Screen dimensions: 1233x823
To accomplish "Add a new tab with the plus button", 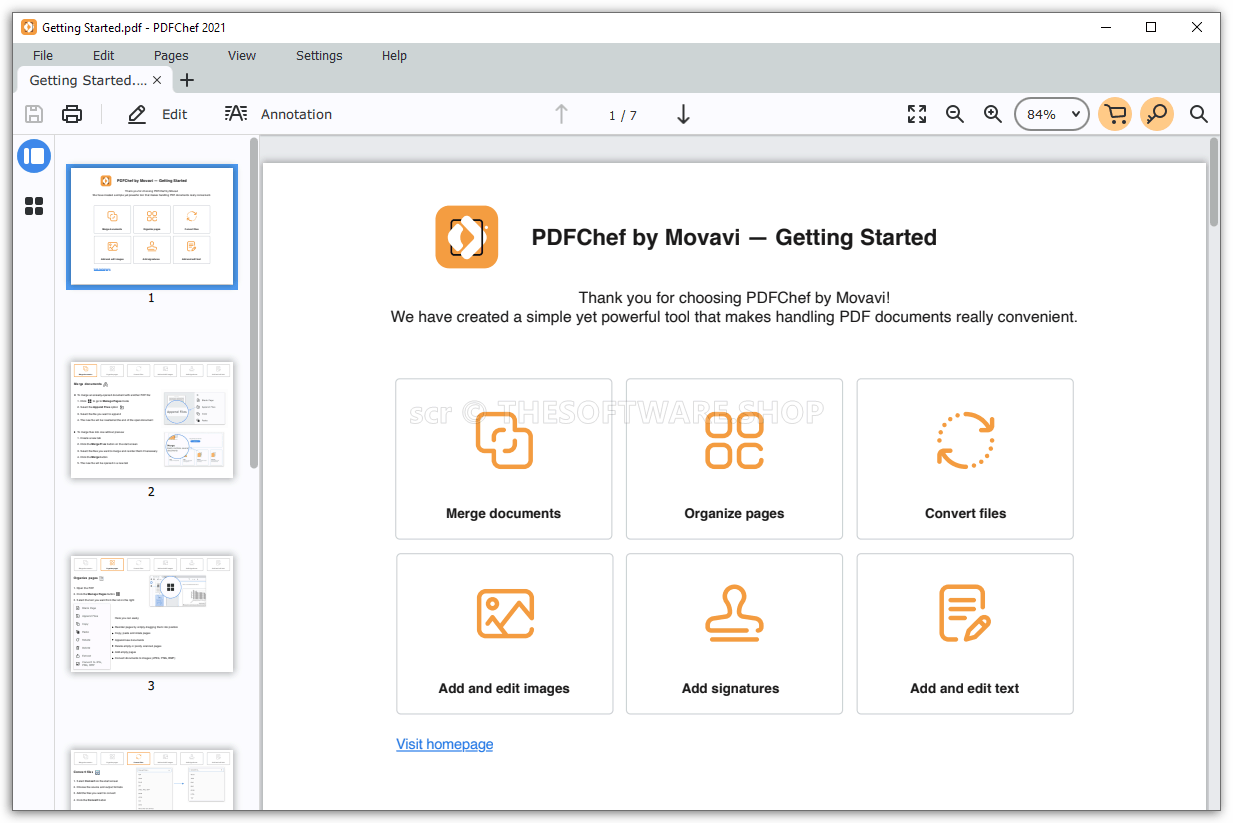I will [187, 80].
